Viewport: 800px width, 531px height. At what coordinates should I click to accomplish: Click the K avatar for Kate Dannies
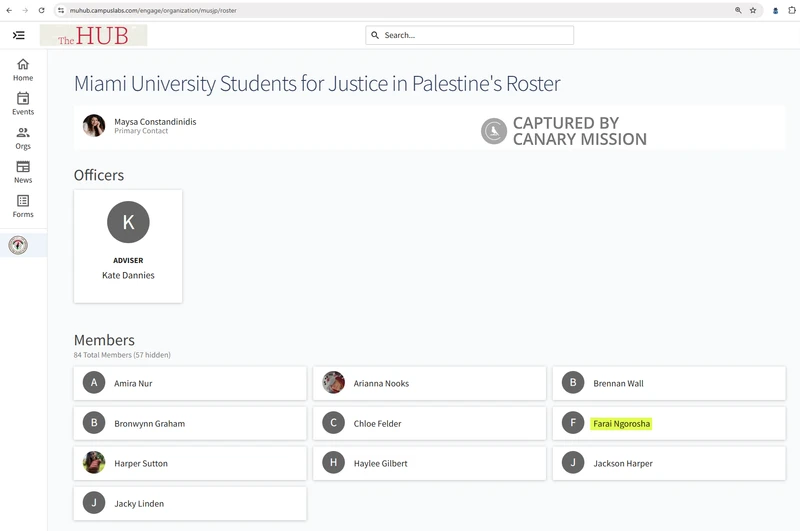128,222
